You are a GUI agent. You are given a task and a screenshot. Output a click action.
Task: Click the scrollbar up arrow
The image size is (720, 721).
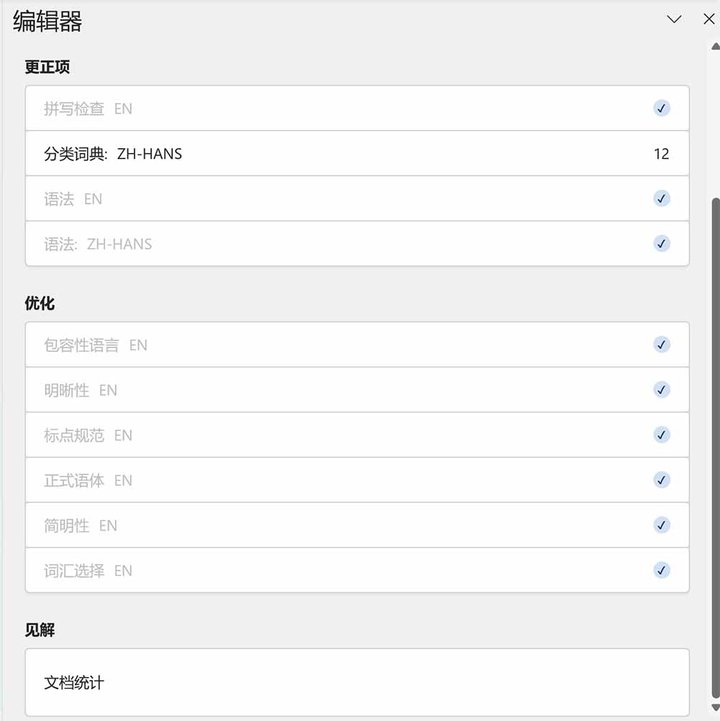click(715, 46)
